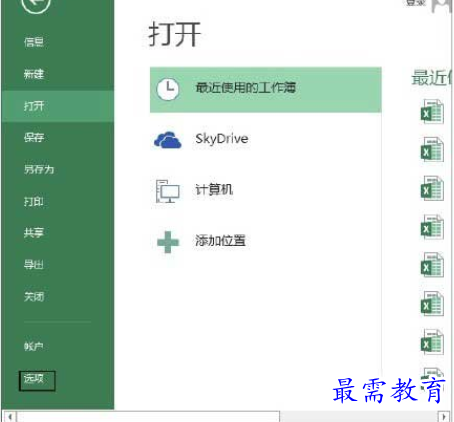Screen dimensions: 454x422
Task: Open the 共享 section
Action: [x=34, y=232]
